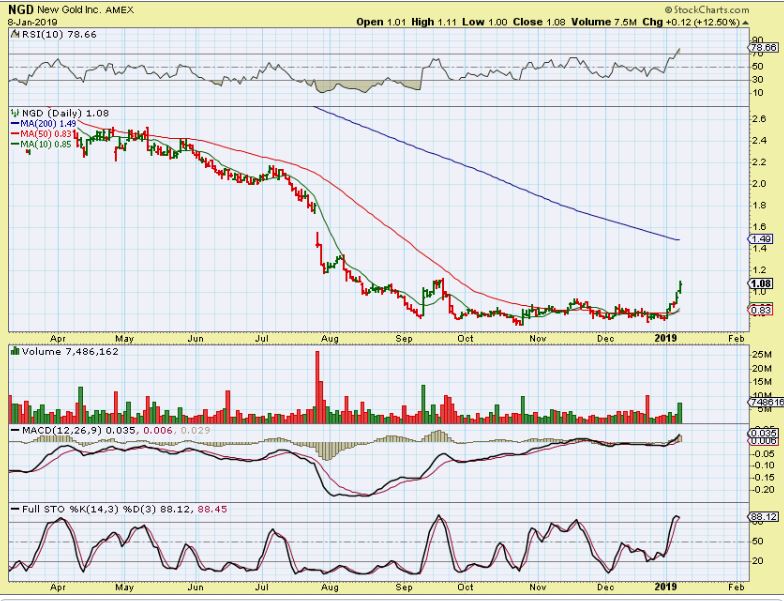Click the blue MA(200) legend line marker

14,124
